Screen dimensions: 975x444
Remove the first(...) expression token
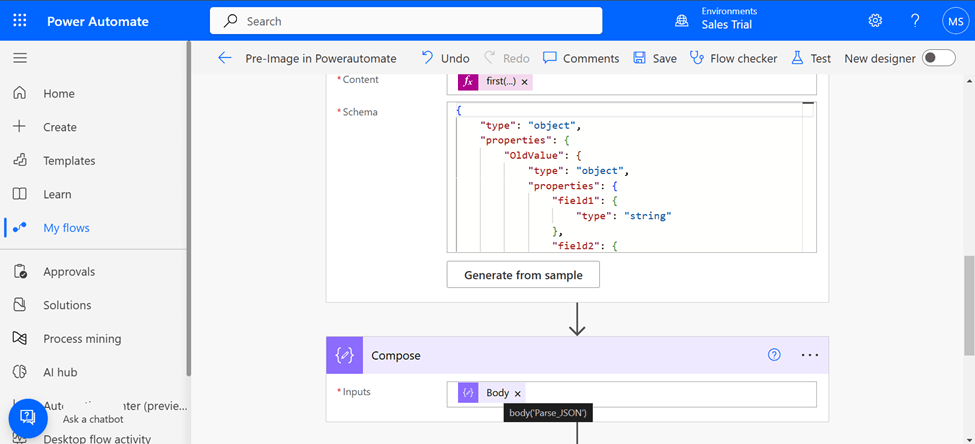coord(525,82)
